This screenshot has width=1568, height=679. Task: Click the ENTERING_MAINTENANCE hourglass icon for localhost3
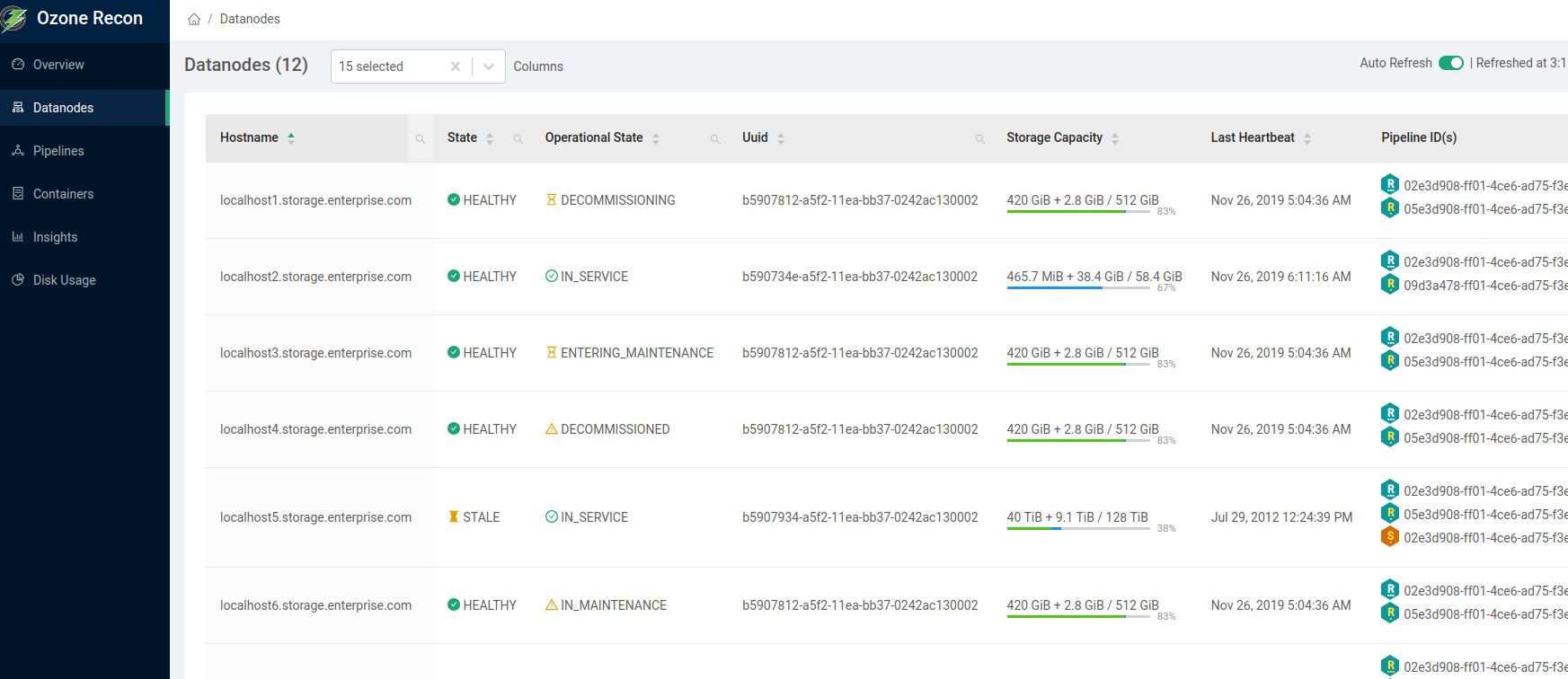[552, 353]
